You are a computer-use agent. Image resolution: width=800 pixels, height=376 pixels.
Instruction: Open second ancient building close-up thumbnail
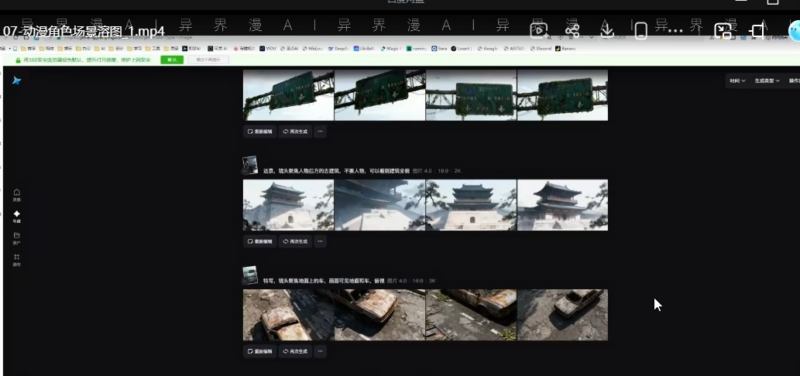pyautogui.click(x=380, y=205)
